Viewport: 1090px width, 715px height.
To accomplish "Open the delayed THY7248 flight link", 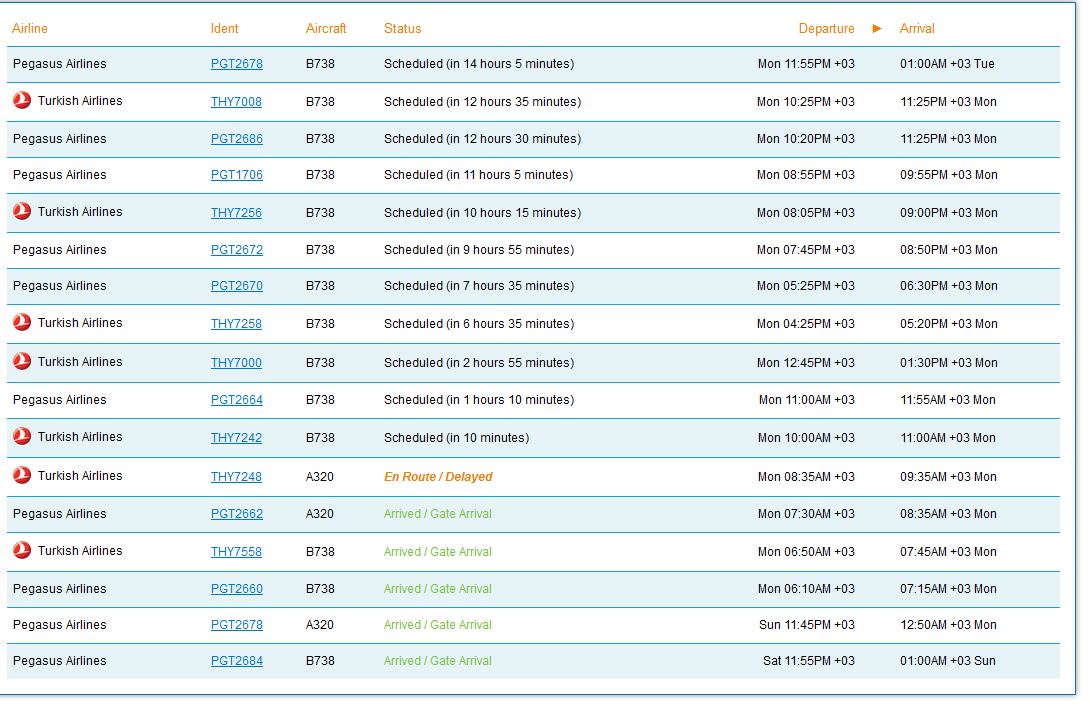I will (236, 477).
